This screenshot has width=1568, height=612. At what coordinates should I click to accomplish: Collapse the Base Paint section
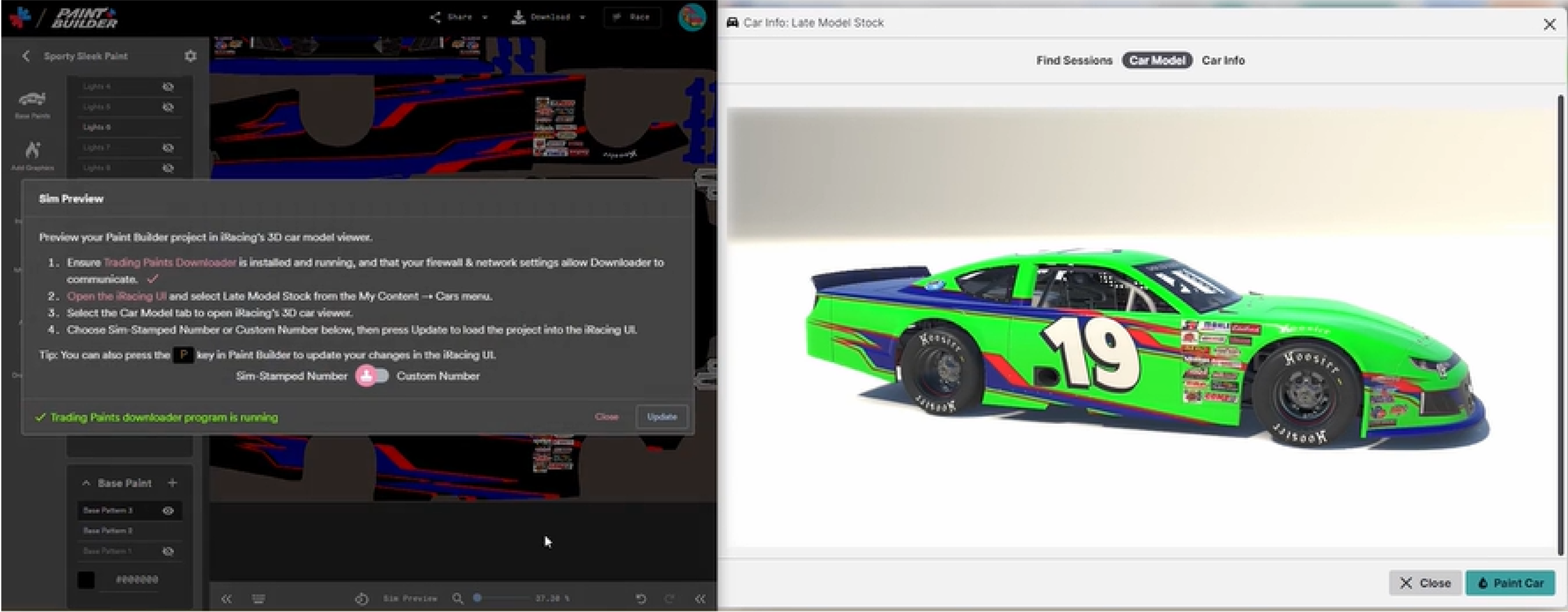point(86,482)
